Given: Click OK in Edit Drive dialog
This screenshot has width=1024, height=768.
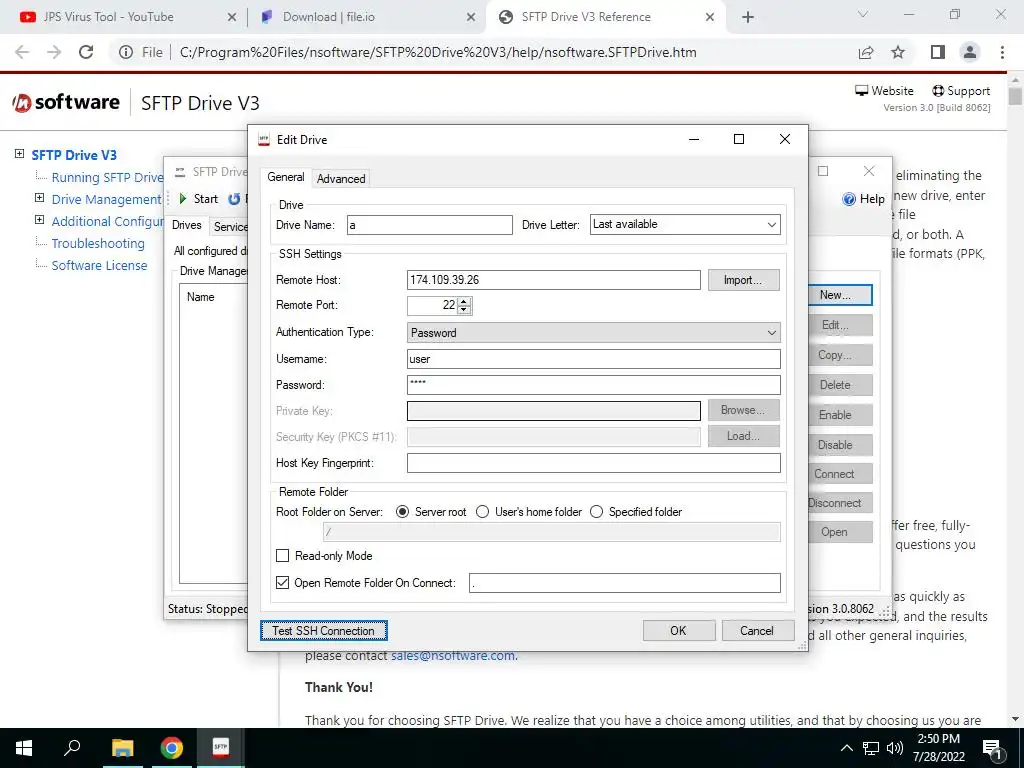Looking at the screenshot, I should click(x=678, y=631).
